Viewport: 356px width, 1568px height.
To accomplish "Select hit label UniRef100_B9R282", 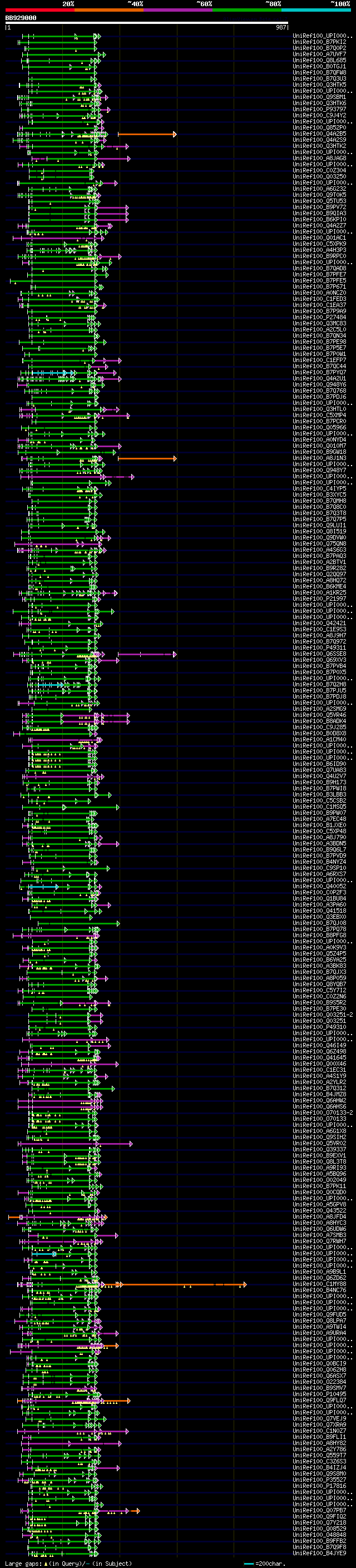I will (319, 568).
